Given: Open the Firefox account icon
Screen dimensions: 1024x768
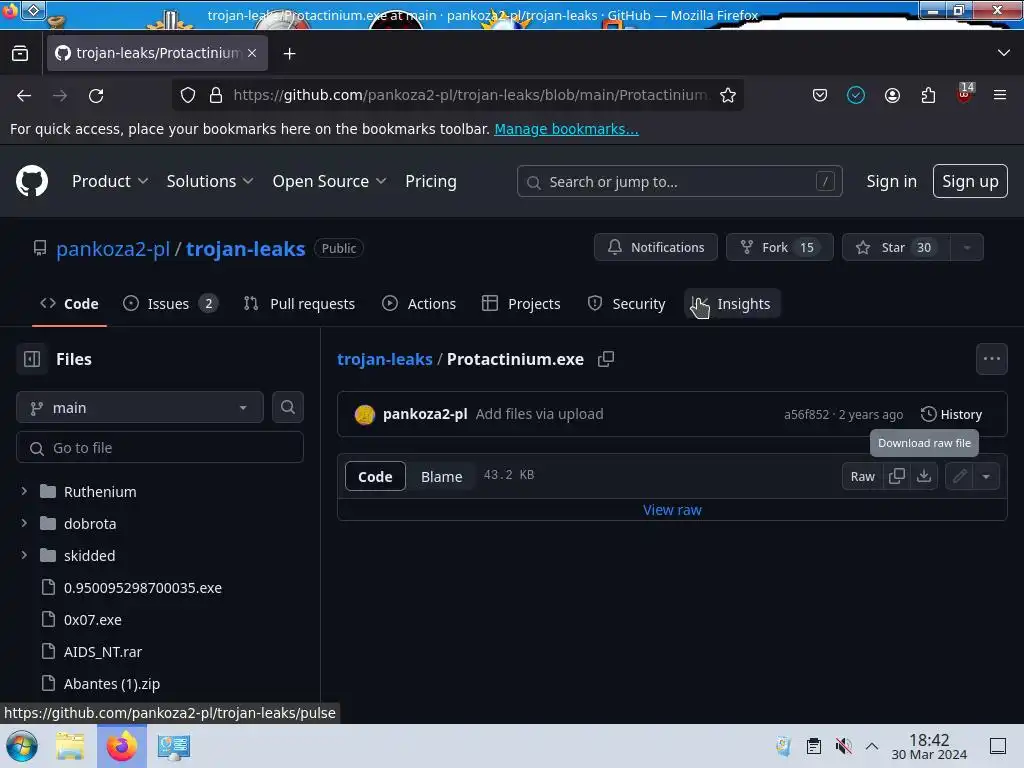Looking at the screenshot, I should tap(892, 95).
